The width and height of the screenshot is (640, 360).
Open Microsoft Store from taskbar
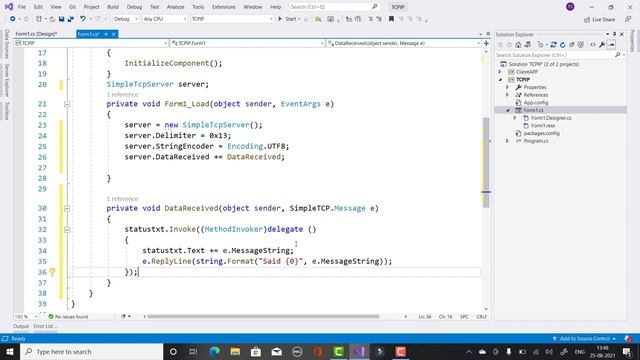pos(256,351)
